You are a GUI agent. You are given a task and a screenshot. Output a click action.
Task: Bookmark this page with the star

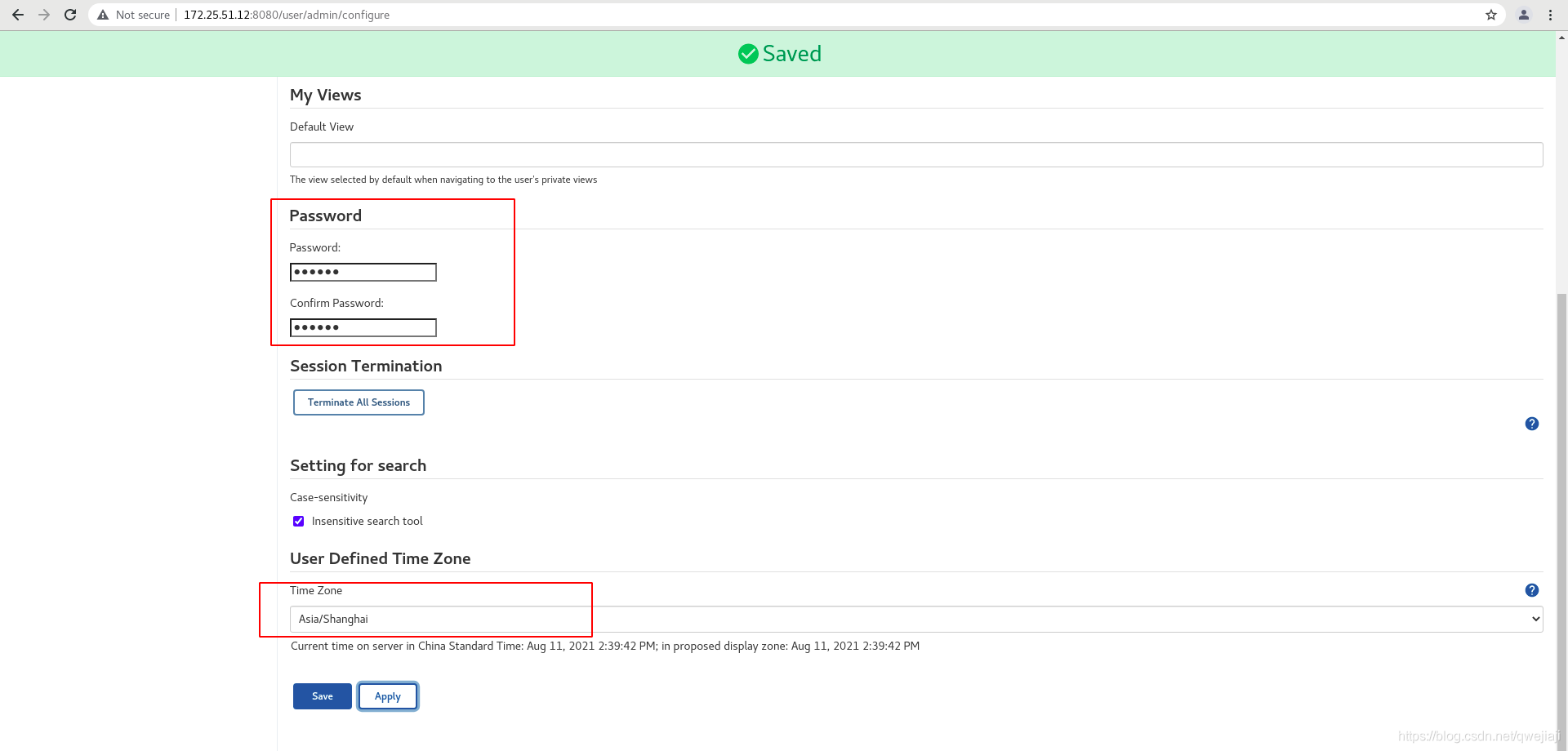click(x=1491, y=15)
